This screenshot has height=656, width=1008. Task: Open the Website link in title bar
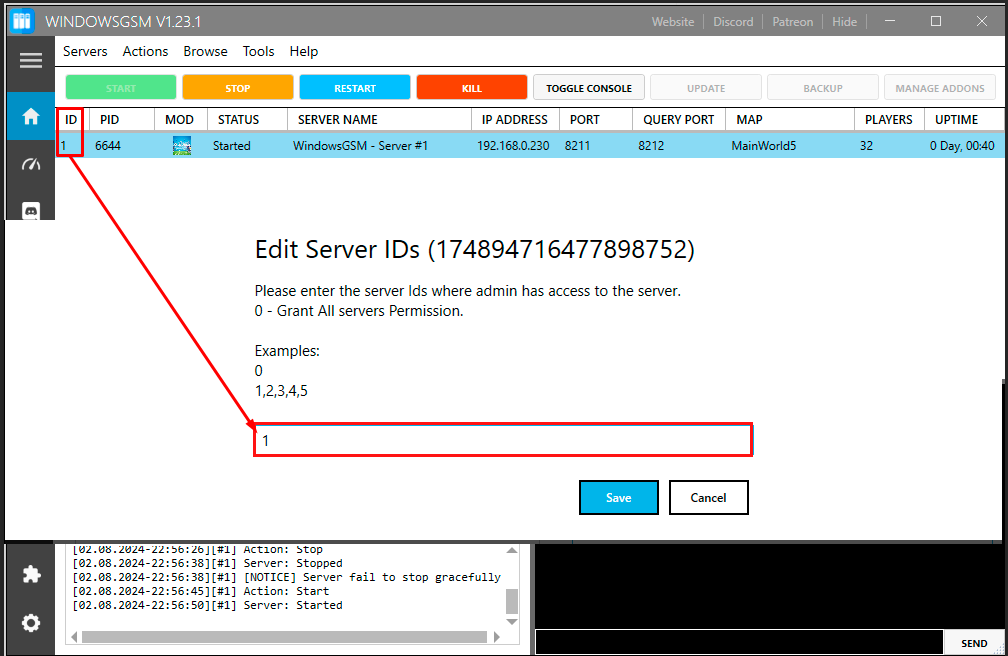pos(672,22)
